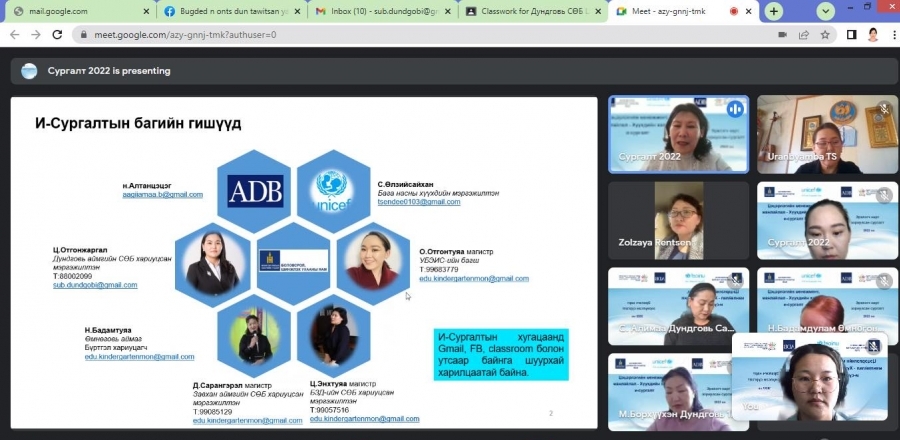This screenshot has width=900, height=440.
Task: Click the meet.google.com address bar URL
Action: [185, 34]
